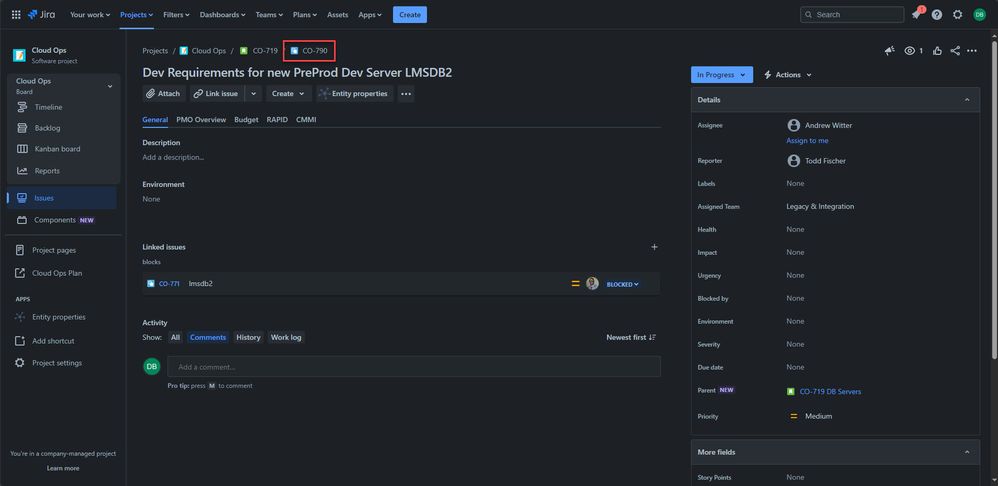The height and width of the screenshot is (486, 998).
Task: Open the Create dropdown in issue toolbar
Action: pos(289,94)
